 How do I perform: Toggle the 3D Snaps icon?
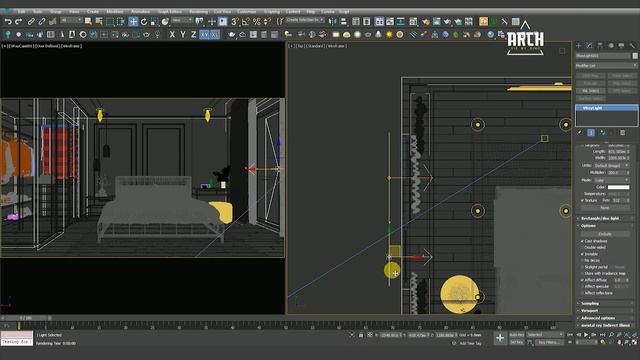point(235,21)
